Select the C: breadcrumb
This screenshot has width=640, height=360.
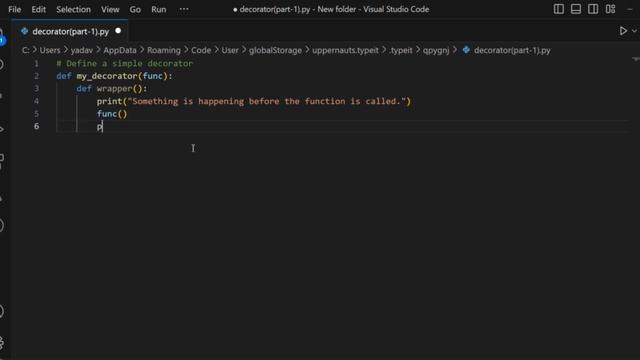click(26, 50)
